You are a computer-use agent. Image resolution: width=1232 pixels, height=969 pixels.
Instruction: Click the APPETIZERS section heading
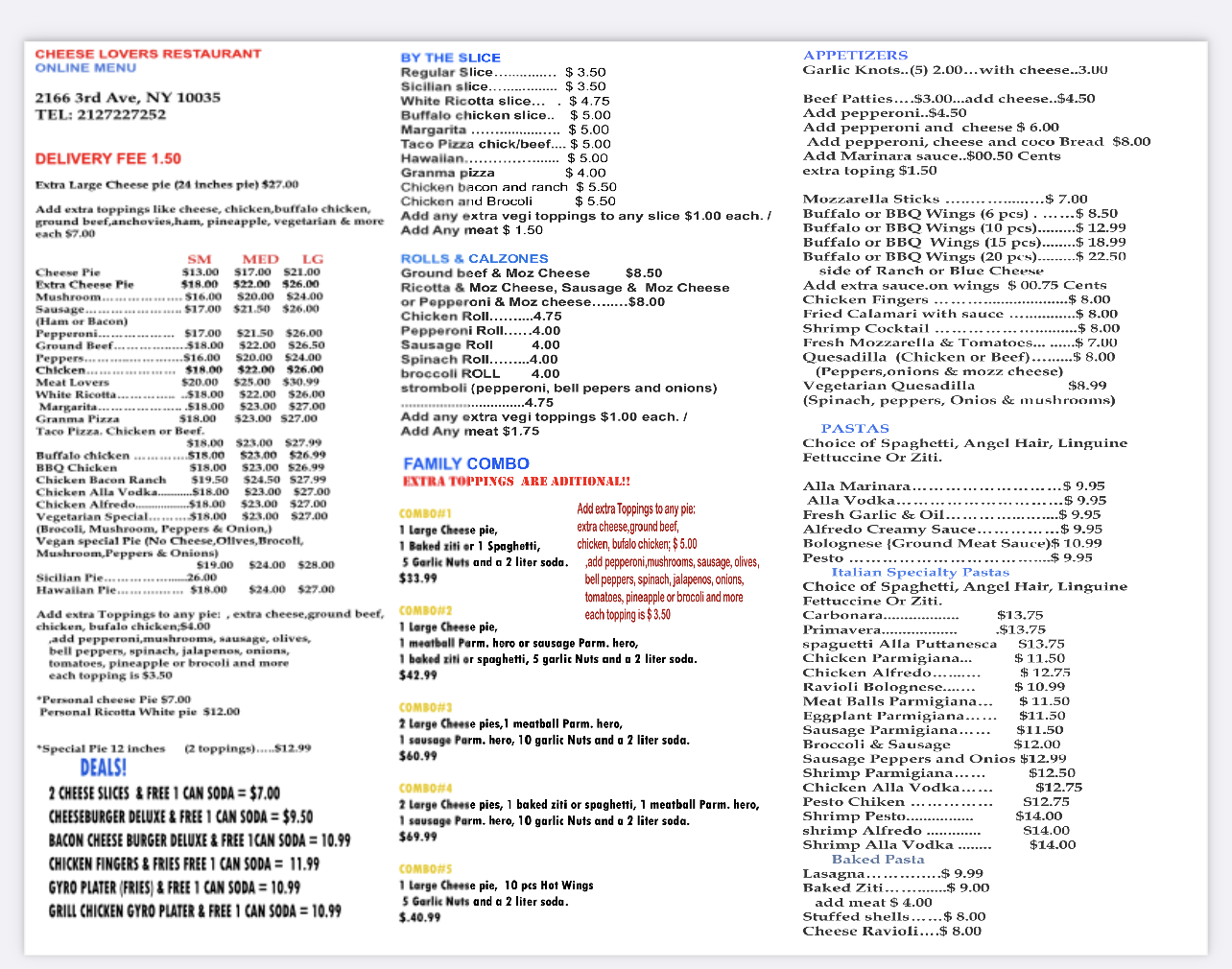click(855, 55)
